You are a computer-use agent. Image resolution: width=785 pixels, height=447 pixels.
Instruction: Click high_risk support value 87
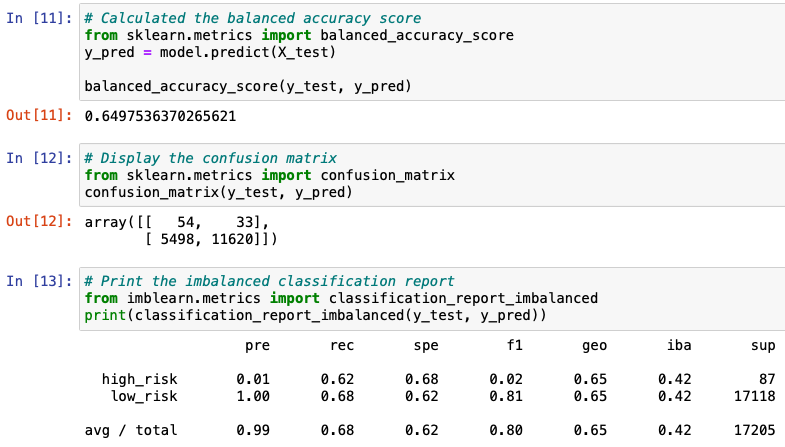pos(767,379)
